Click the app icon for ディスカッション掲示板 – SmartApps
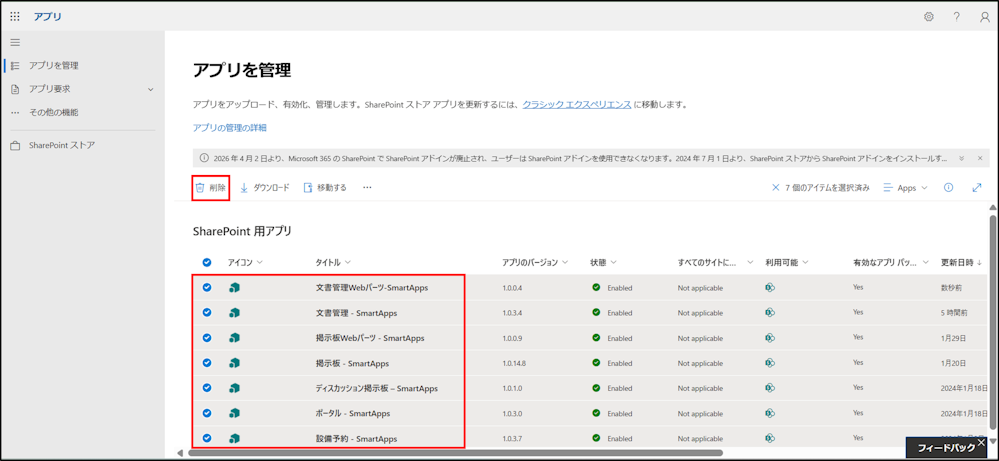Viewport: 999px width, 461px height. click(234, 388)
